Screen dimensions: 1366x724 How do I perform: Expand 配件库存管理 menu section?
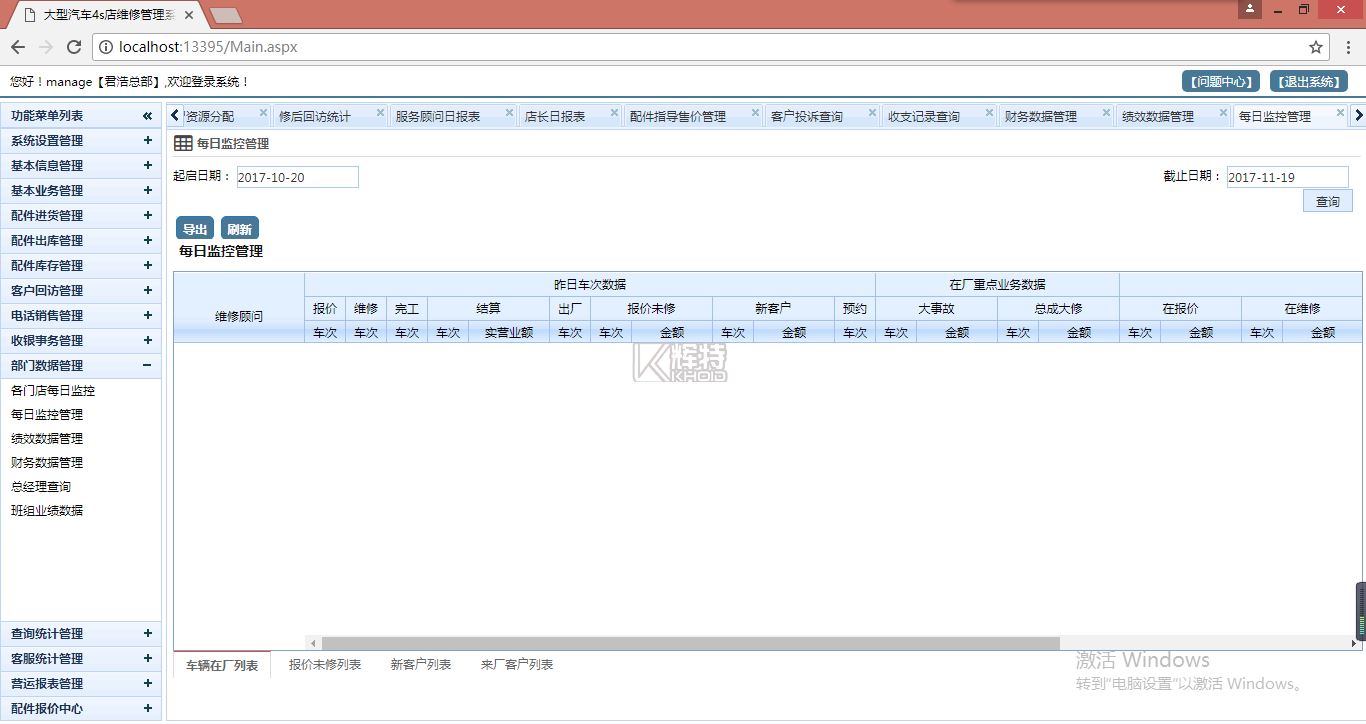tap(147, 266)
